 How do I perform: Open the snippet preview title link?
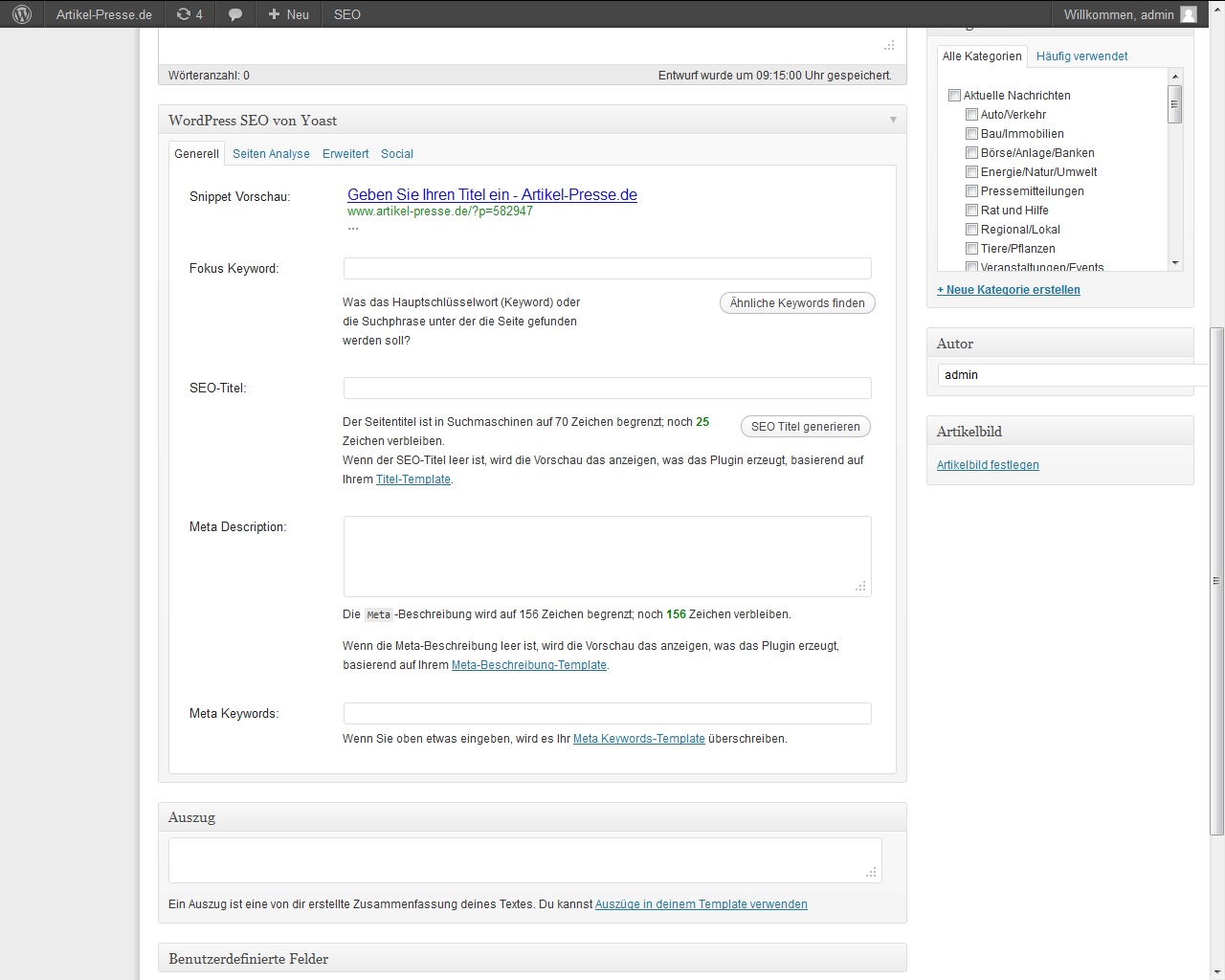(492, 194)
